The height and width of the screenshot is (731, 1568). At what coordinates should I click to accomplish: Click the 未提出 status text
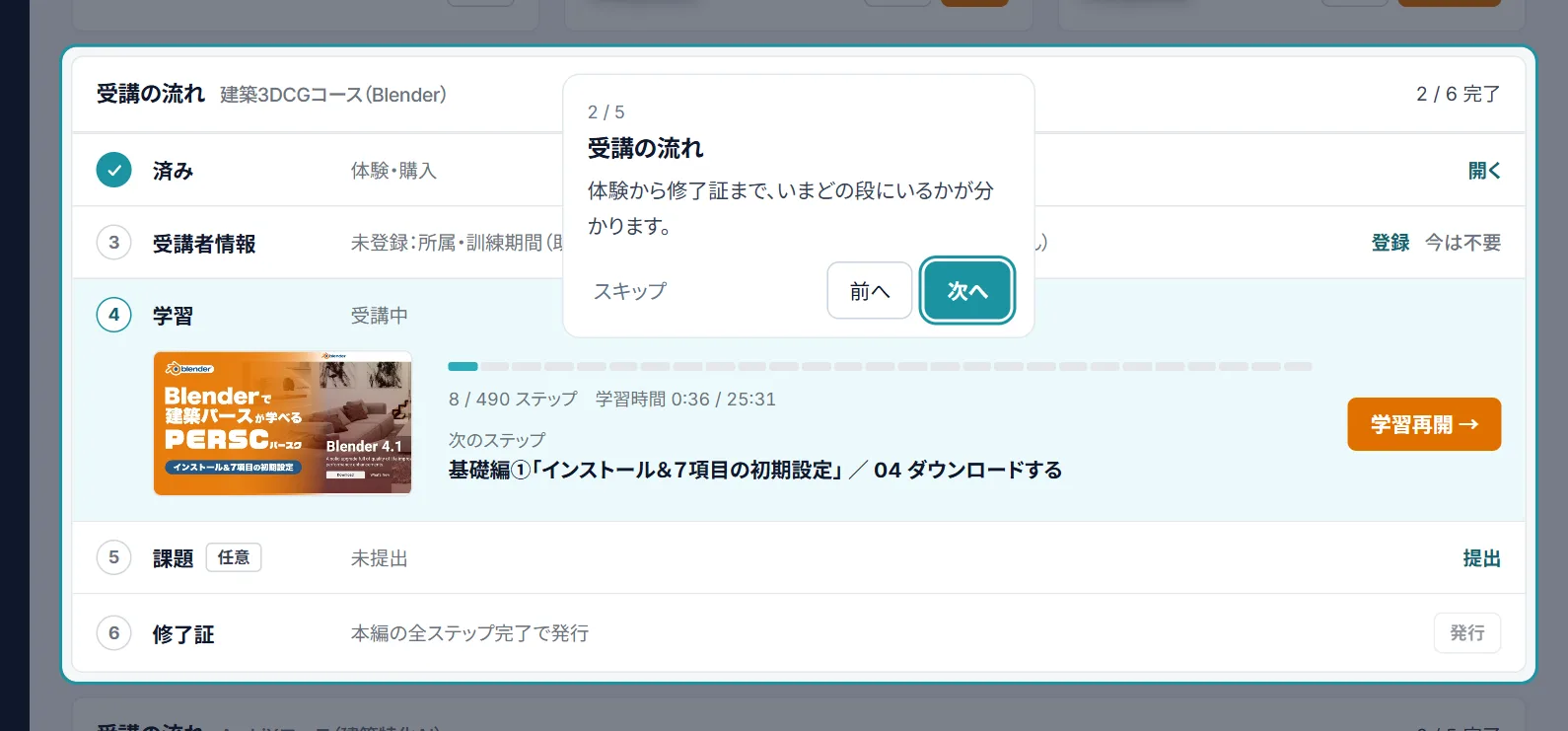tap(380, 558)
